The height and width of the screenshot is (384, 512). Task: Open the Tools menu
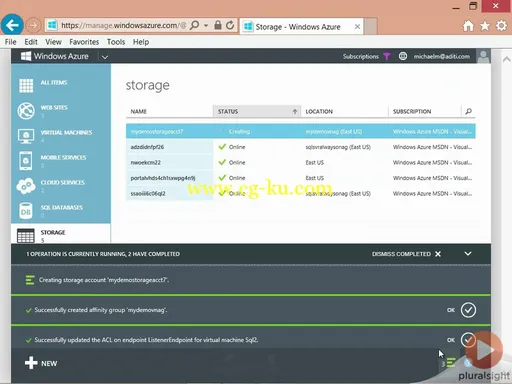(116, 42)
